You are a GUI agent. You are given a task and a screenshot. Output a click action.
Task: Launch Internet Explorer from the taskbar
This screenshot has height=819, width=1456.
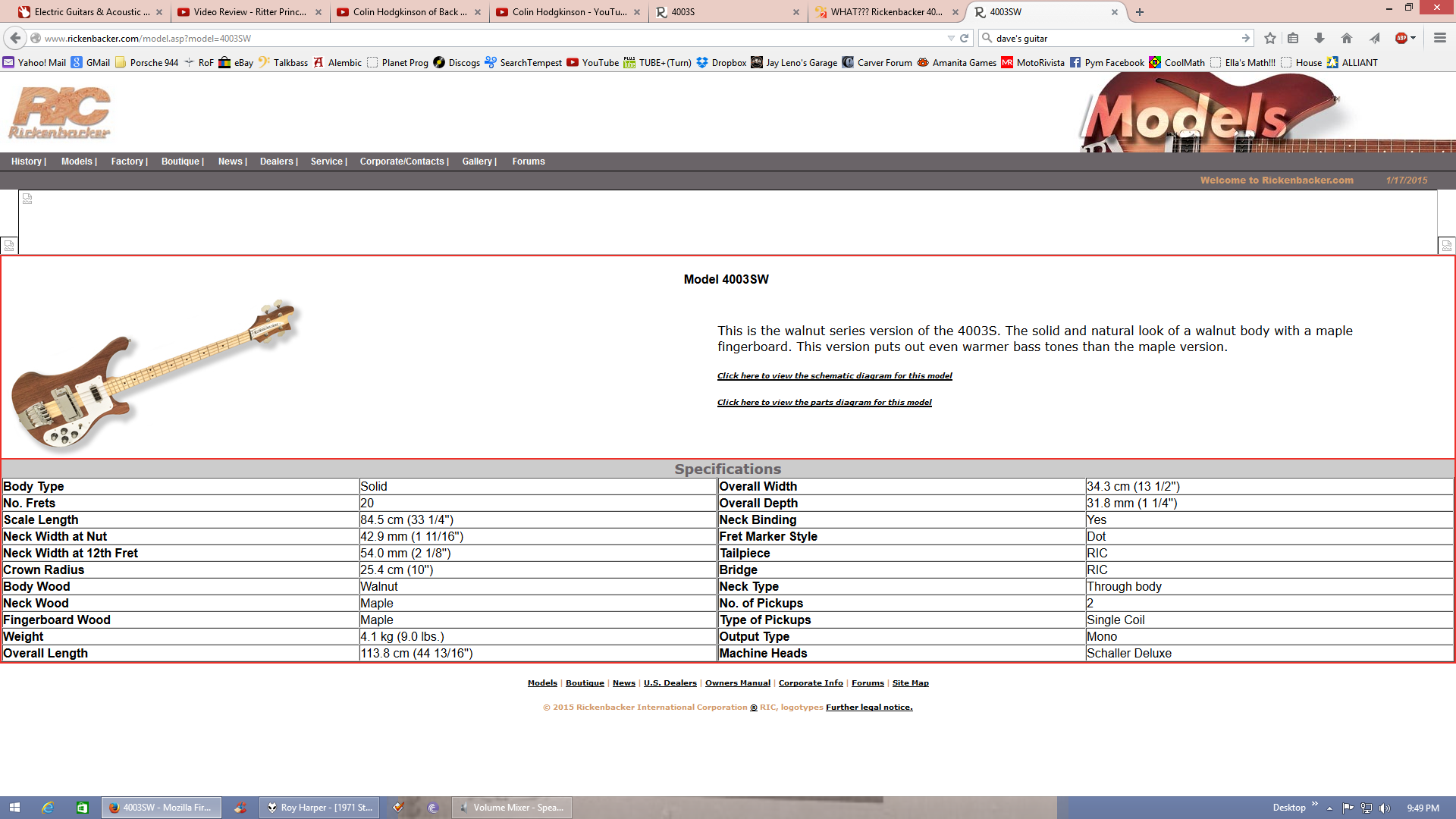pos(48,808)
